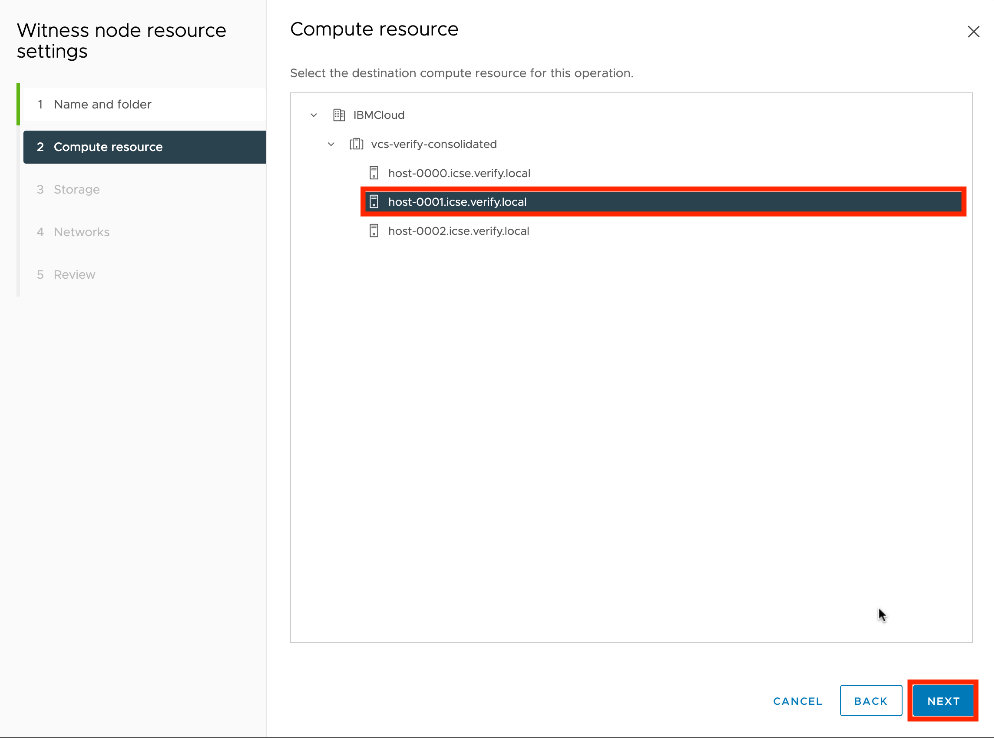Collapse the vcs-verify-consolidated cluster node
The height and width of the screenshot is (738, 994).
point(331,144)
